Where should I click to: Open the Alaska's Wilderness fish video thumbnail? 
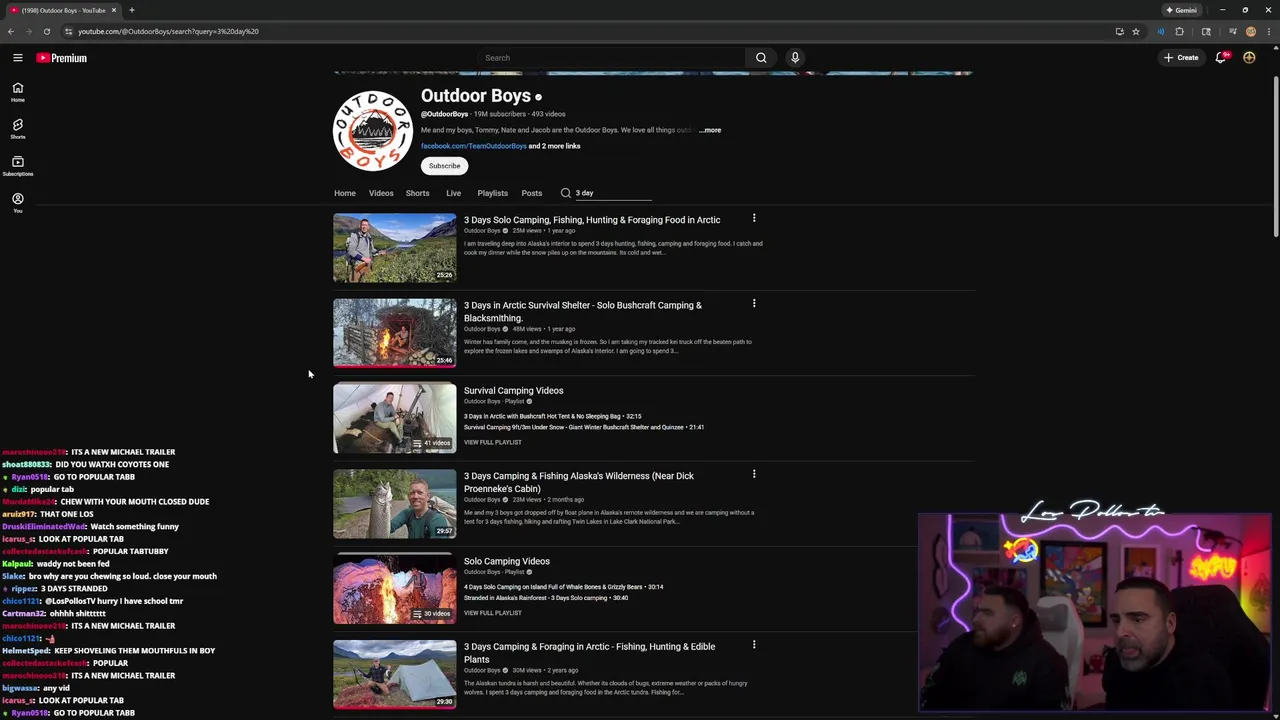click(394, 504)
